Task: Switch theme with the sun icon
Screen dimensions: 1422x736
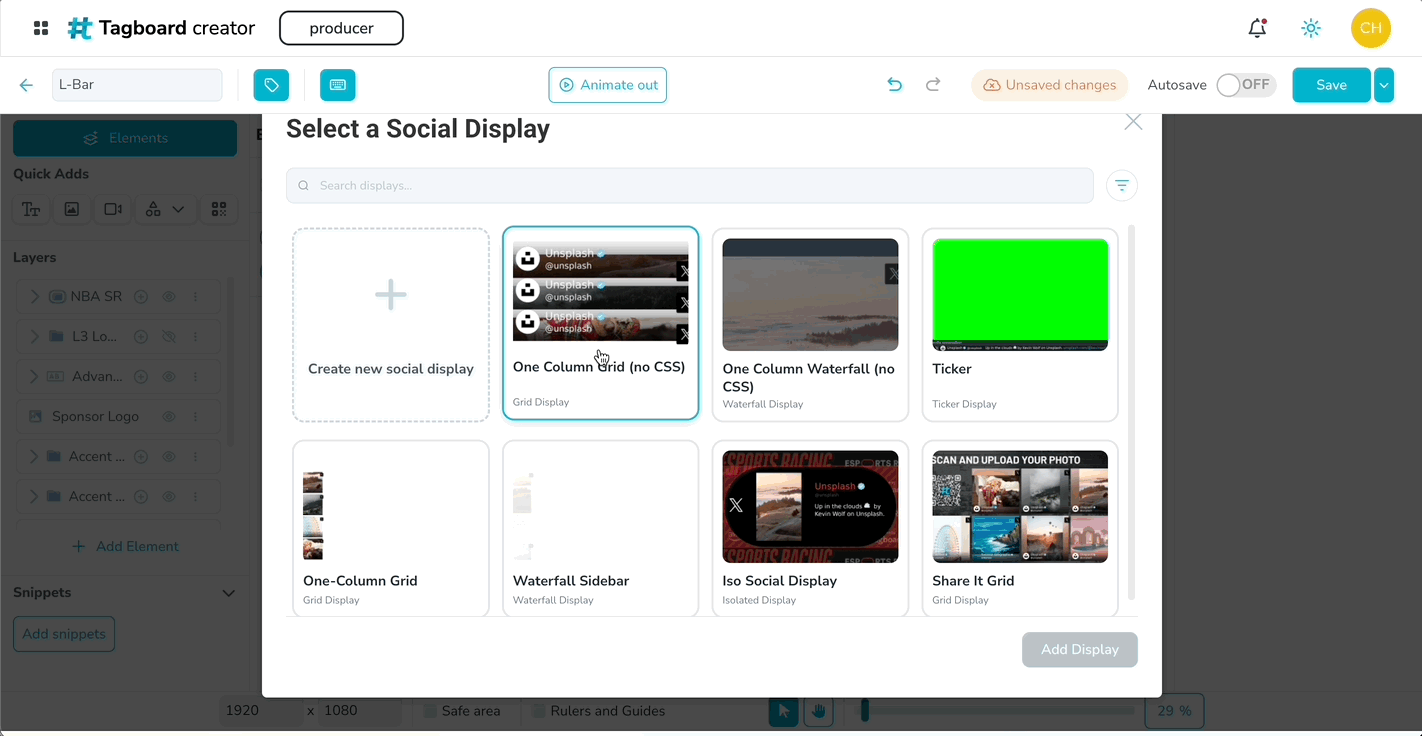Action: click(x=1311, y=28)
